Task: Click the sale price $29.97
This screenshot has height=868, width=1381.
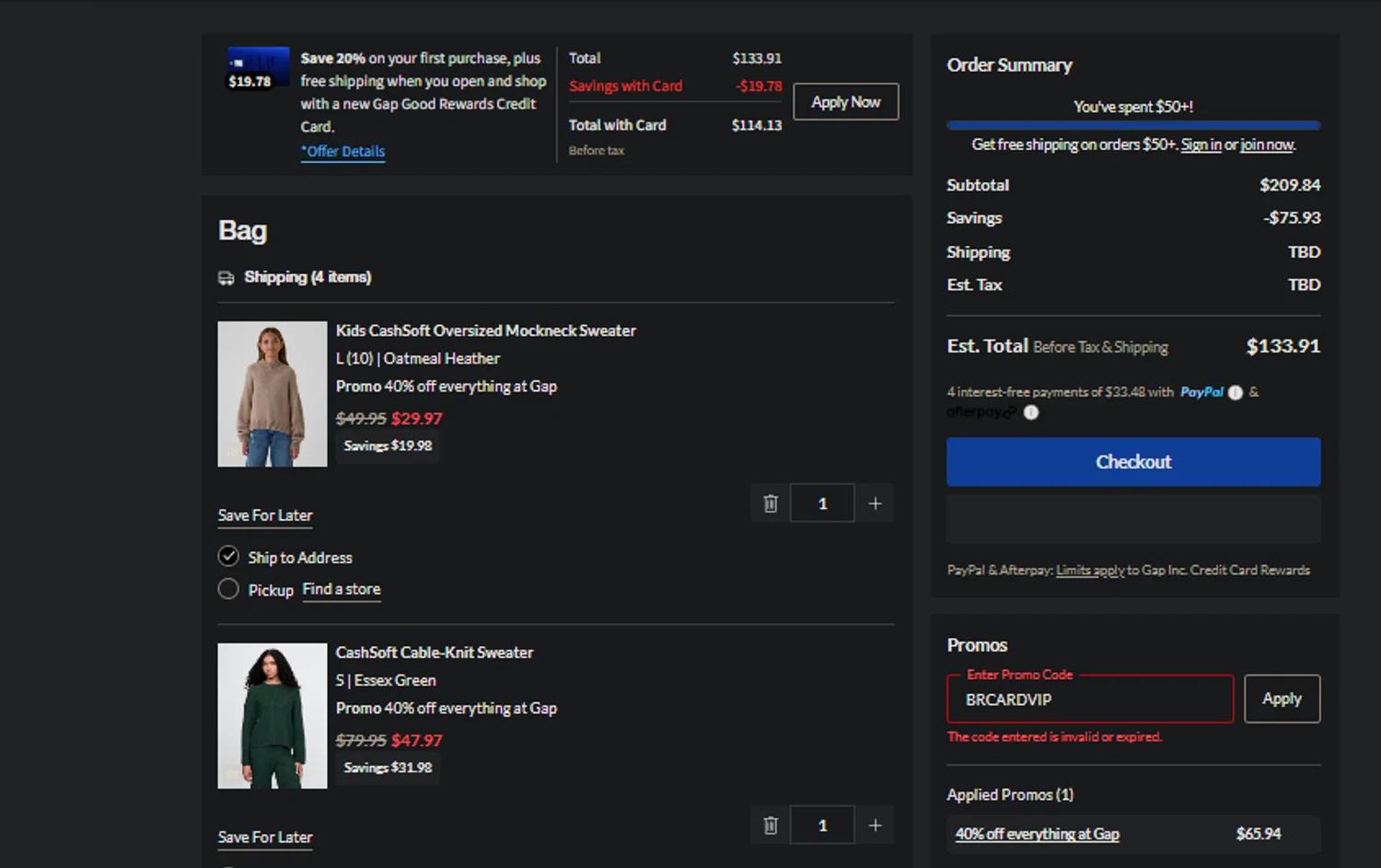Action: point(417,419)
